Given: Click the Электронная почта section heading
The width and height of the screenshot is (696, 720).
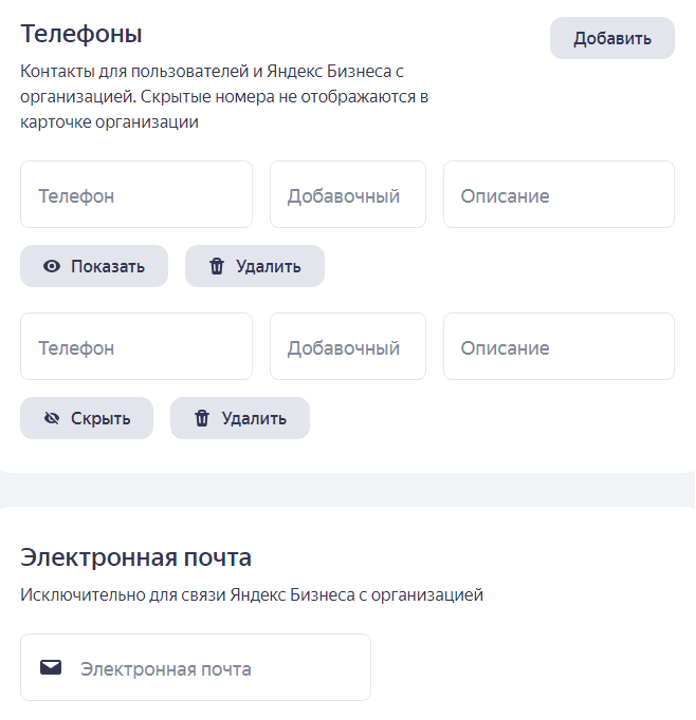Looking at the screenshot, I should click(136, 557).
